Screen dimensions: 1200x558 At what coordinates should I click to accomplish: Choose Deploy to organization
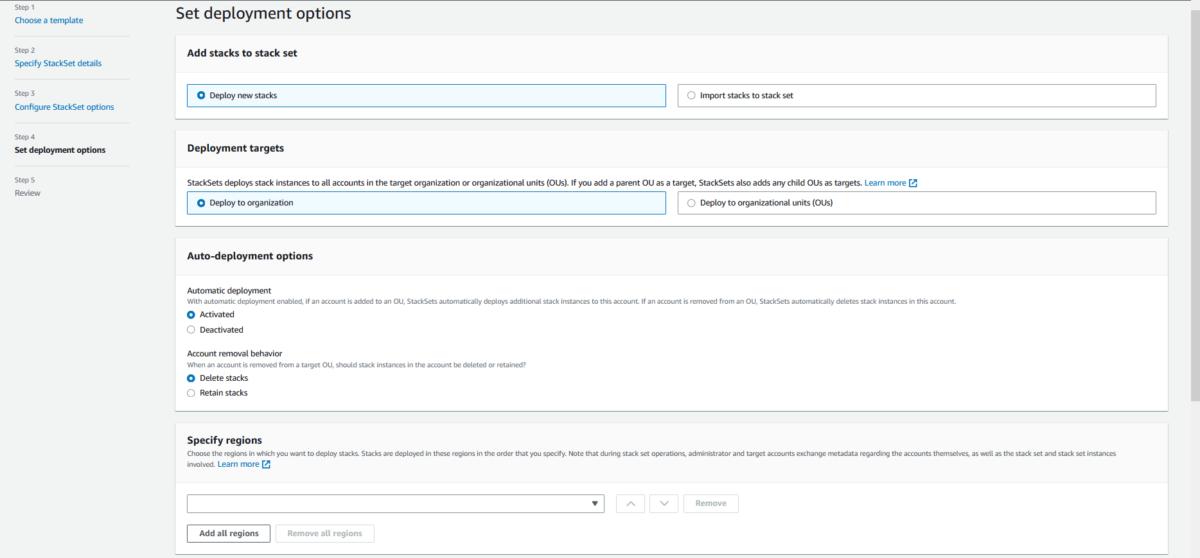[x=426, y=202]
